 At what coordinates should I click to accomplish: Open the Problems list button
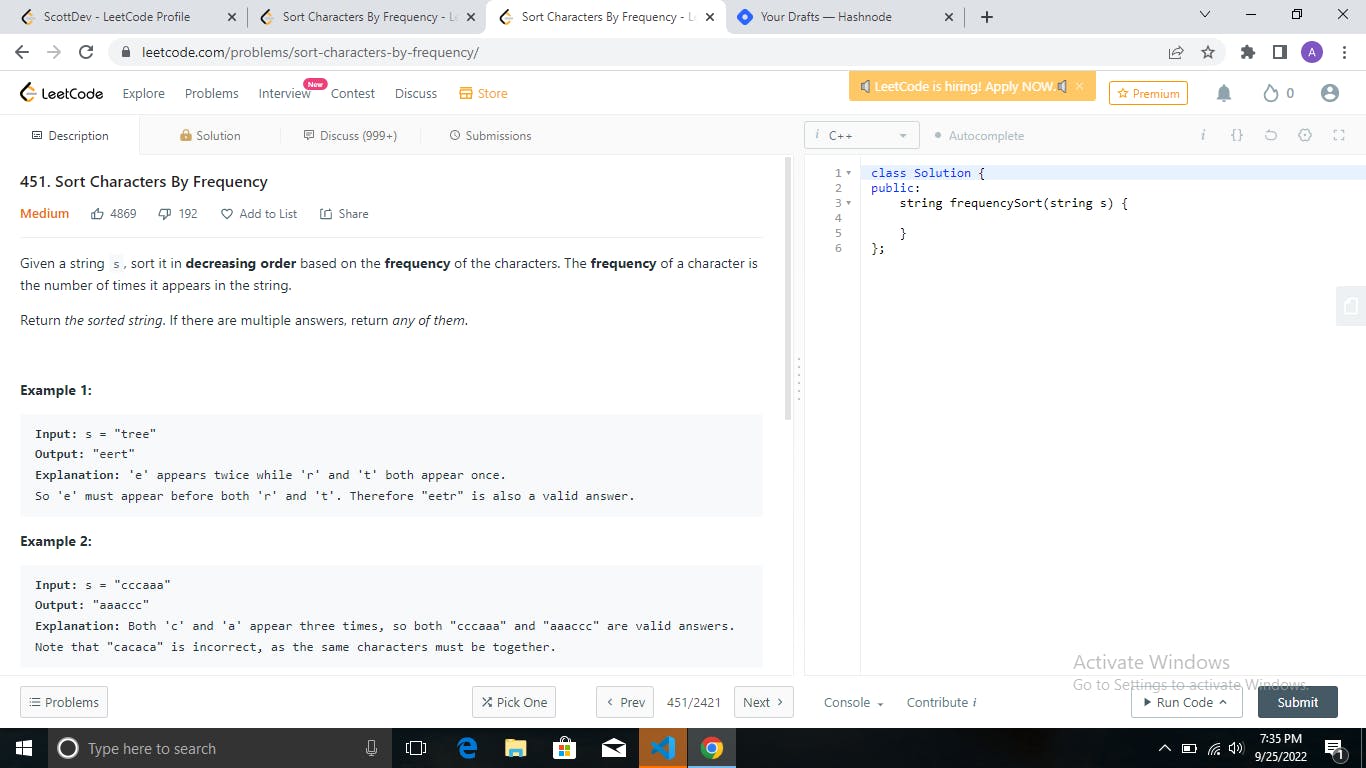coord(64,702)
